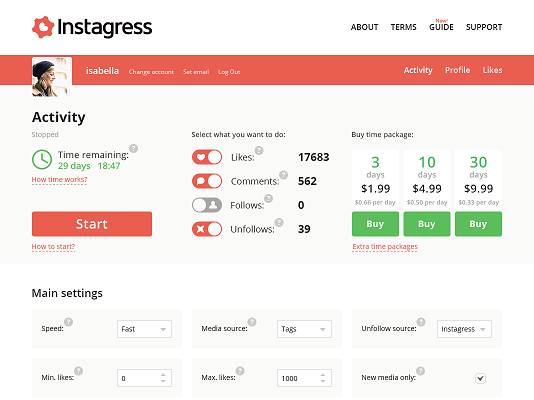The image size is (534, 400).
Task: Open help icon beside Comments label
Action: (x=284, y=175)
